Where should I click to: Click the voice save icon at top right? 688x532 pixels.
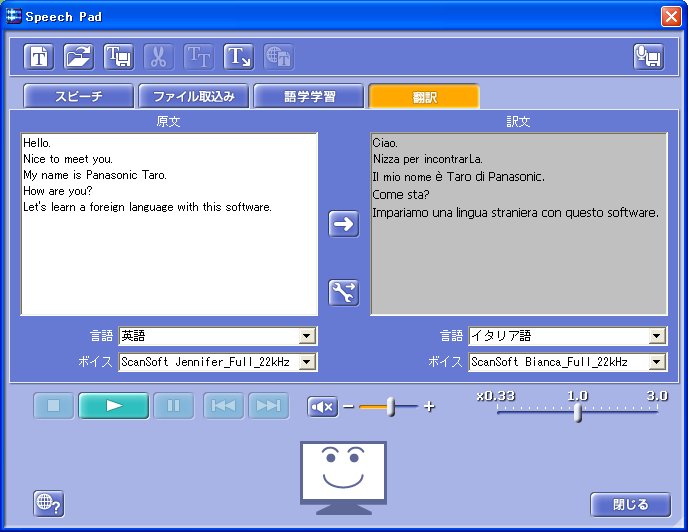(x=648, y=57)
